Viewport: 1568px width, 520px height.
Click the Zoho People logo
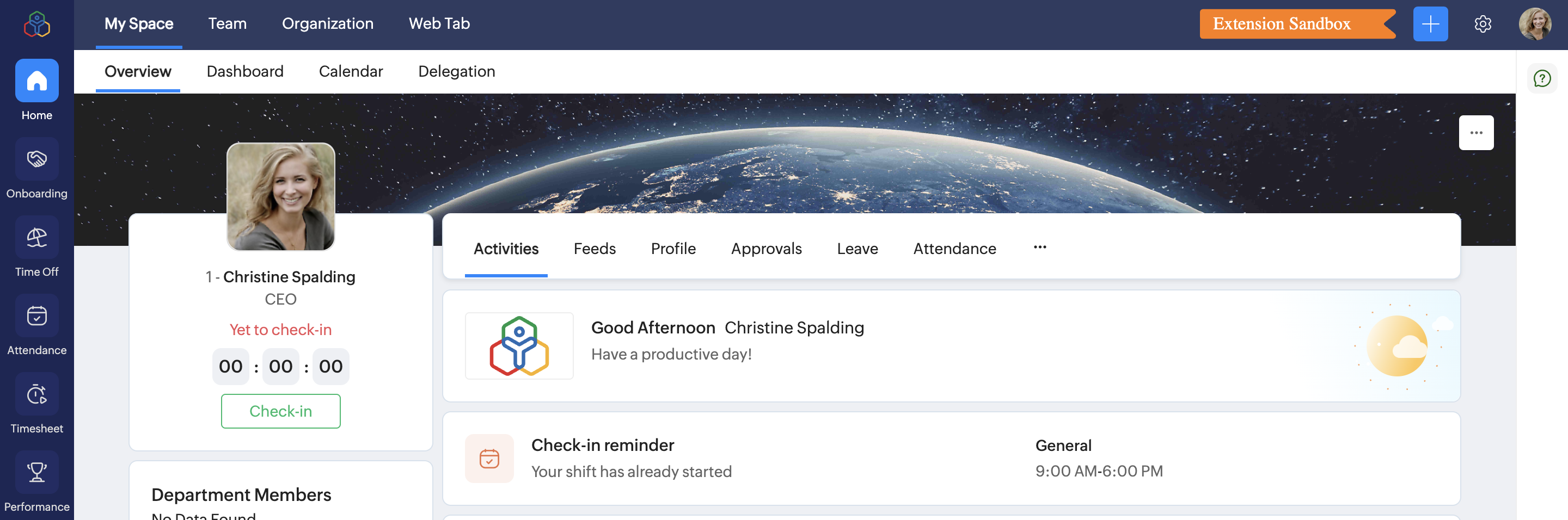[x=36, y=24]
